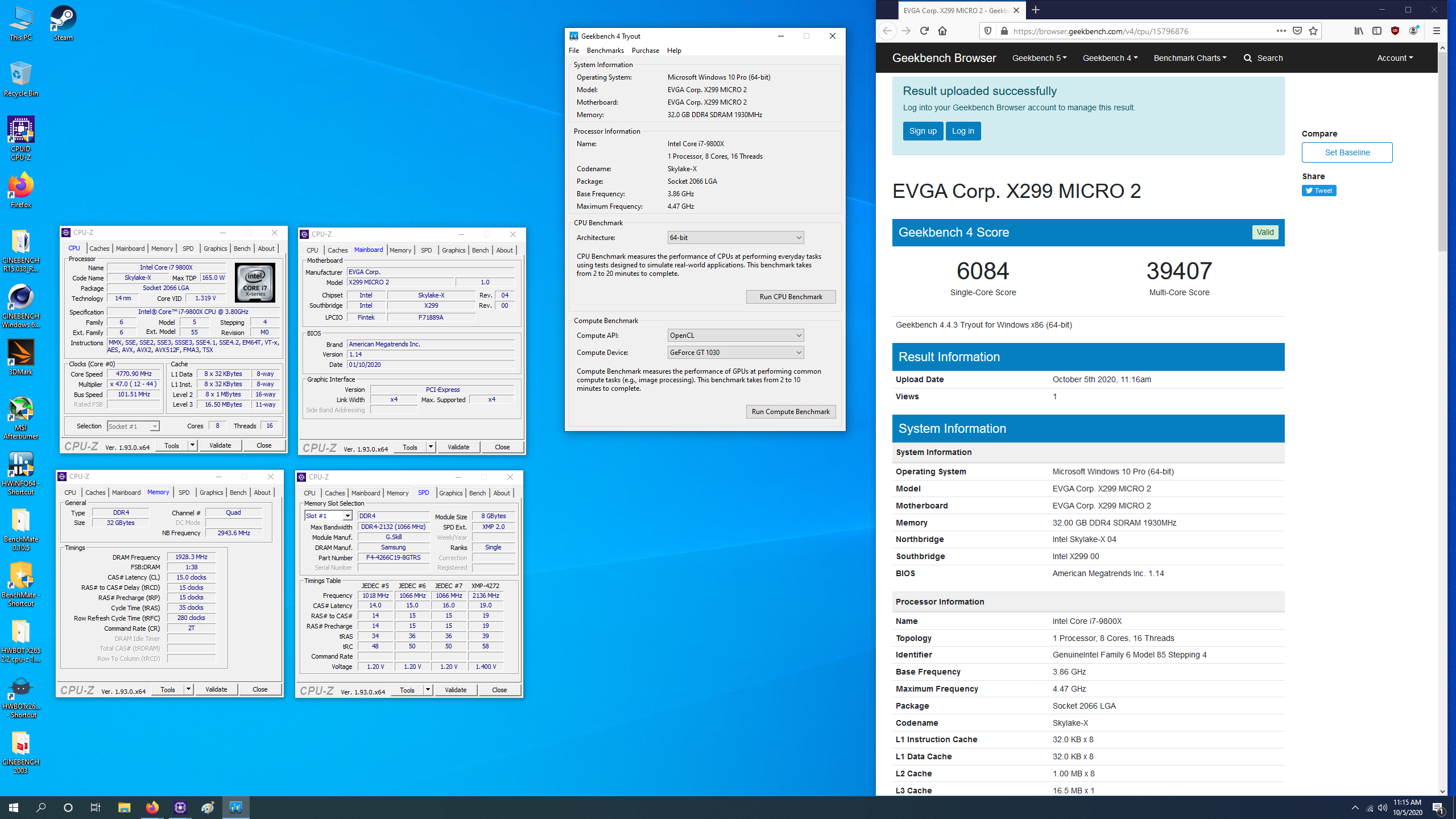Launch CPUID CPU-Z desktop shortcut

click(x=20, y=138)
